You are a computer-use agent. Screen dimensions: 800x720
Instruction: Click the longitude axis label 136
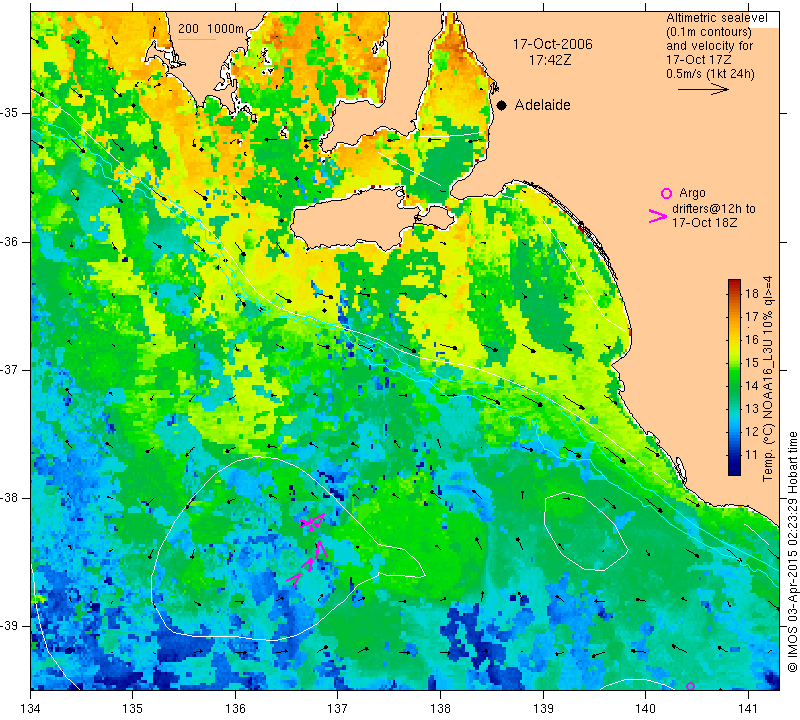[x=235, y=709]
